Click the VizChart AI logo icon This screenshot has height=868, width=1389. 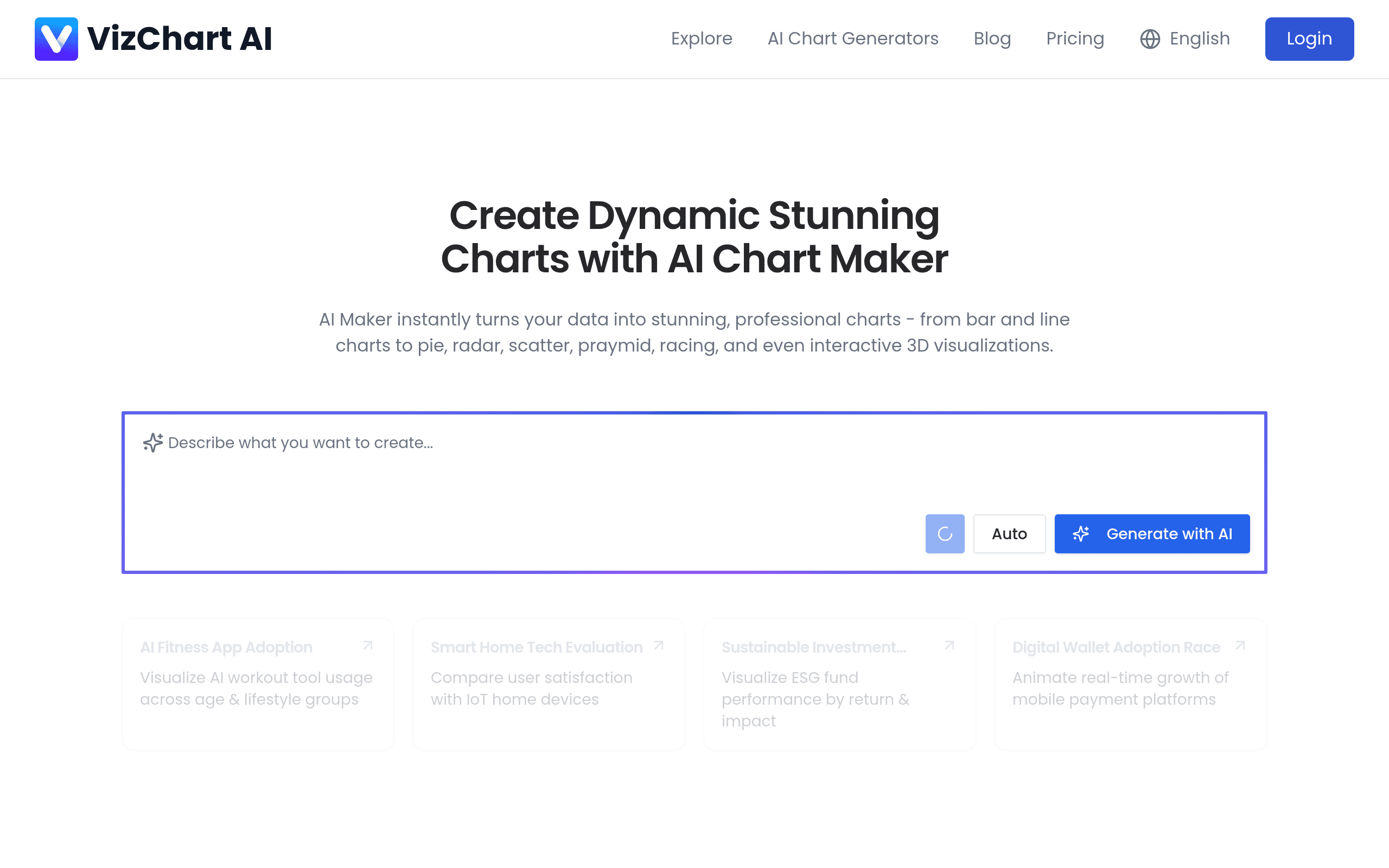pyautogui.click(x=56, y=39)
